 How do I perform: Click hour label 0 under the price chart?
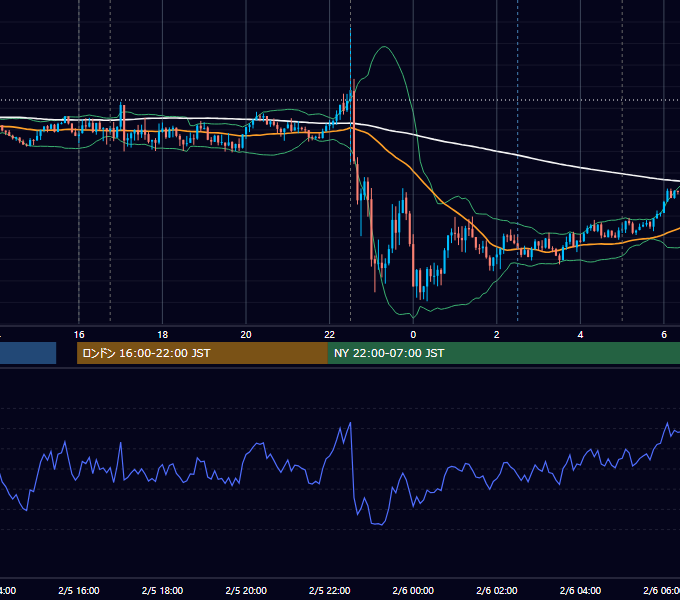(x=413, y=335)
